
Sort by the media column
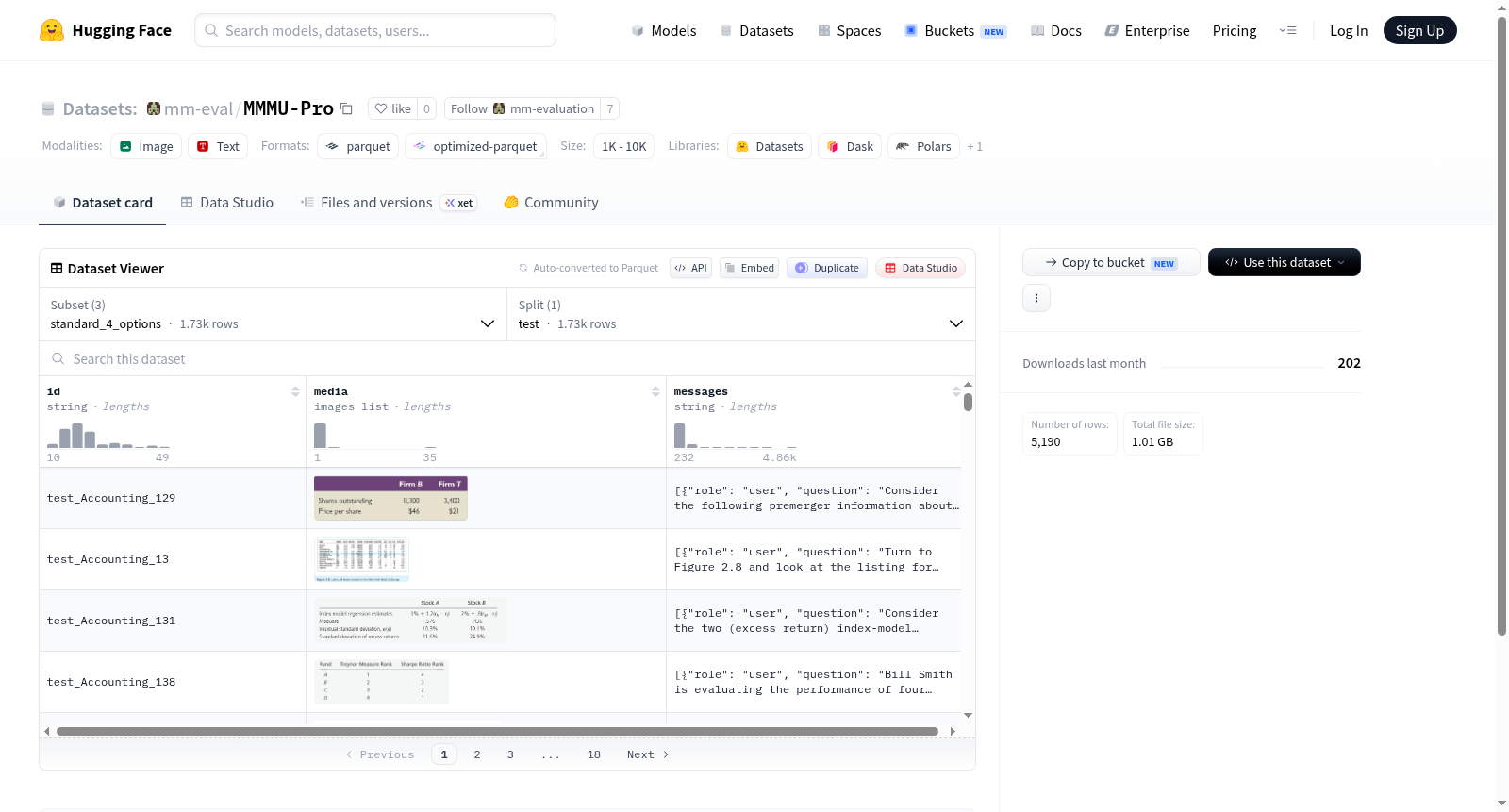(x=655, y=391)
